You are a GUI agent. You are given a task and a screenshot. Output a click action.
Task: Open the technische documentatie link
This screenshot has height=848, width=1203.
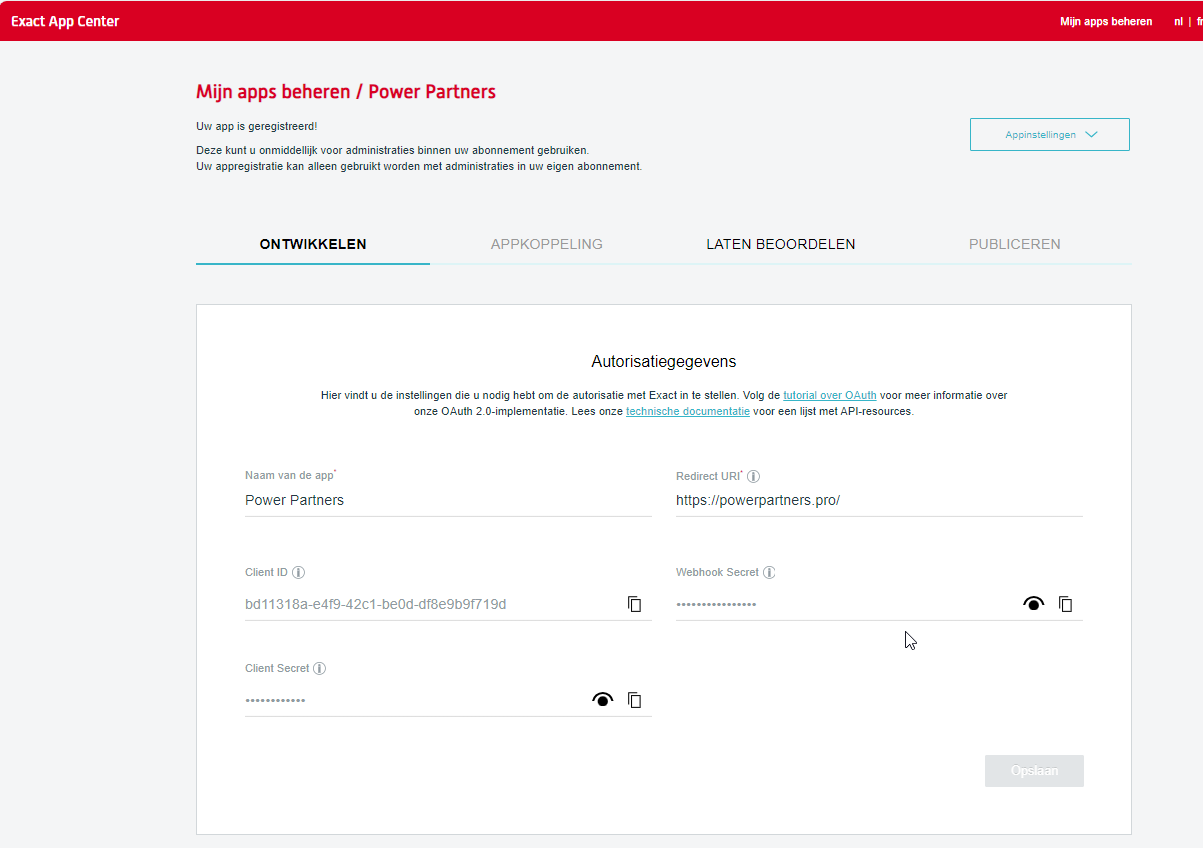coord(688,411)
